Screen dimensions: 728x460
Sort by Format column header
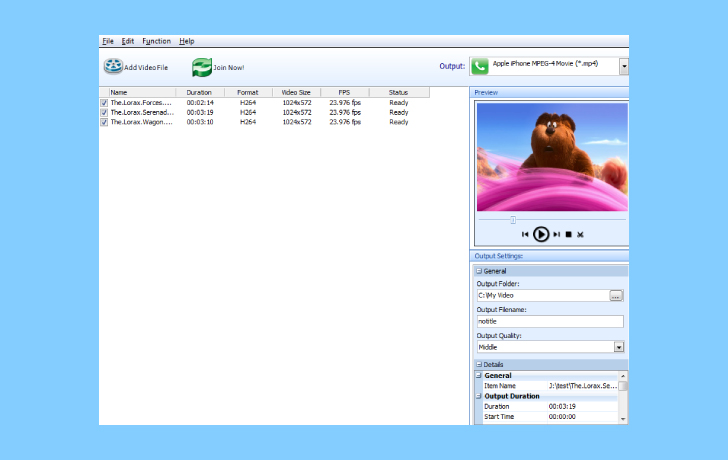click(248, 92)
